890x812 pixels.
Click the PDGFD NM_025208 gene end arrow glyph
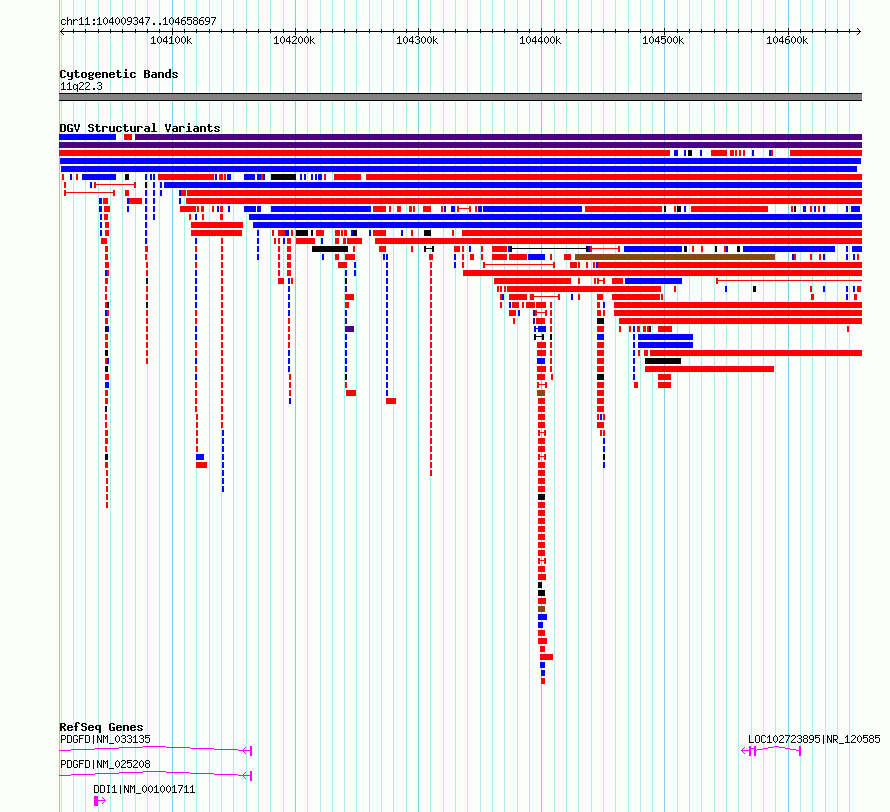[x=247, y=776]
